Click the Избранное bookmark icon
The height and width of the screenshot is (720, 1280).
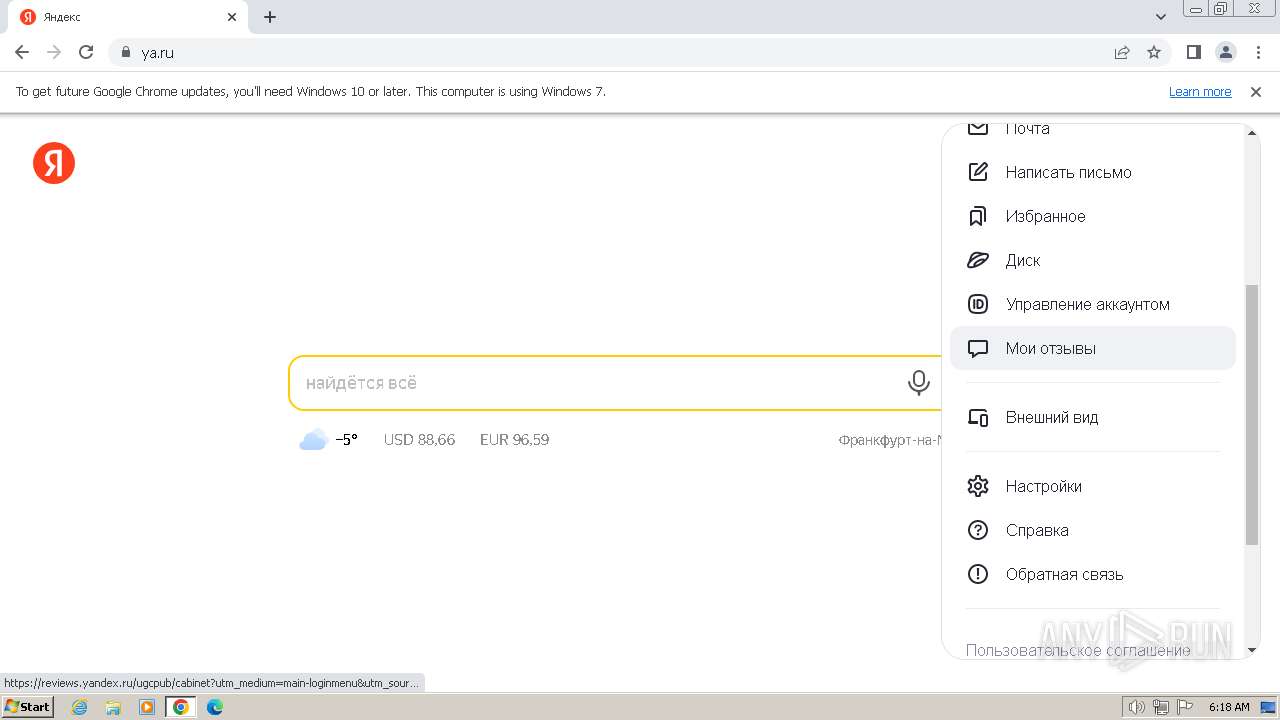coord(978,216)
